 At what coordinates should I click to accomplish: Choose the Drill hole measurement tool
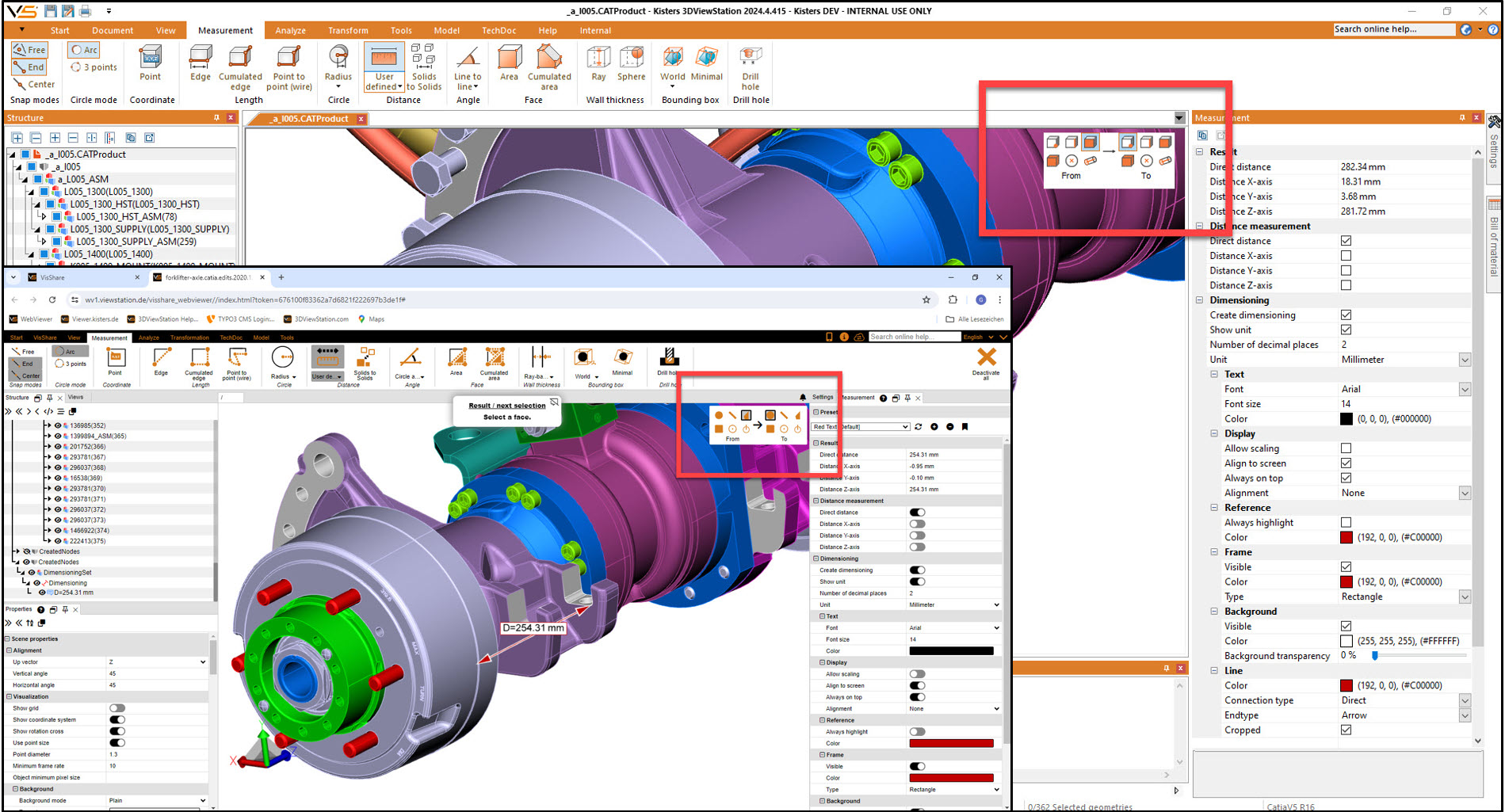point(750,67)
